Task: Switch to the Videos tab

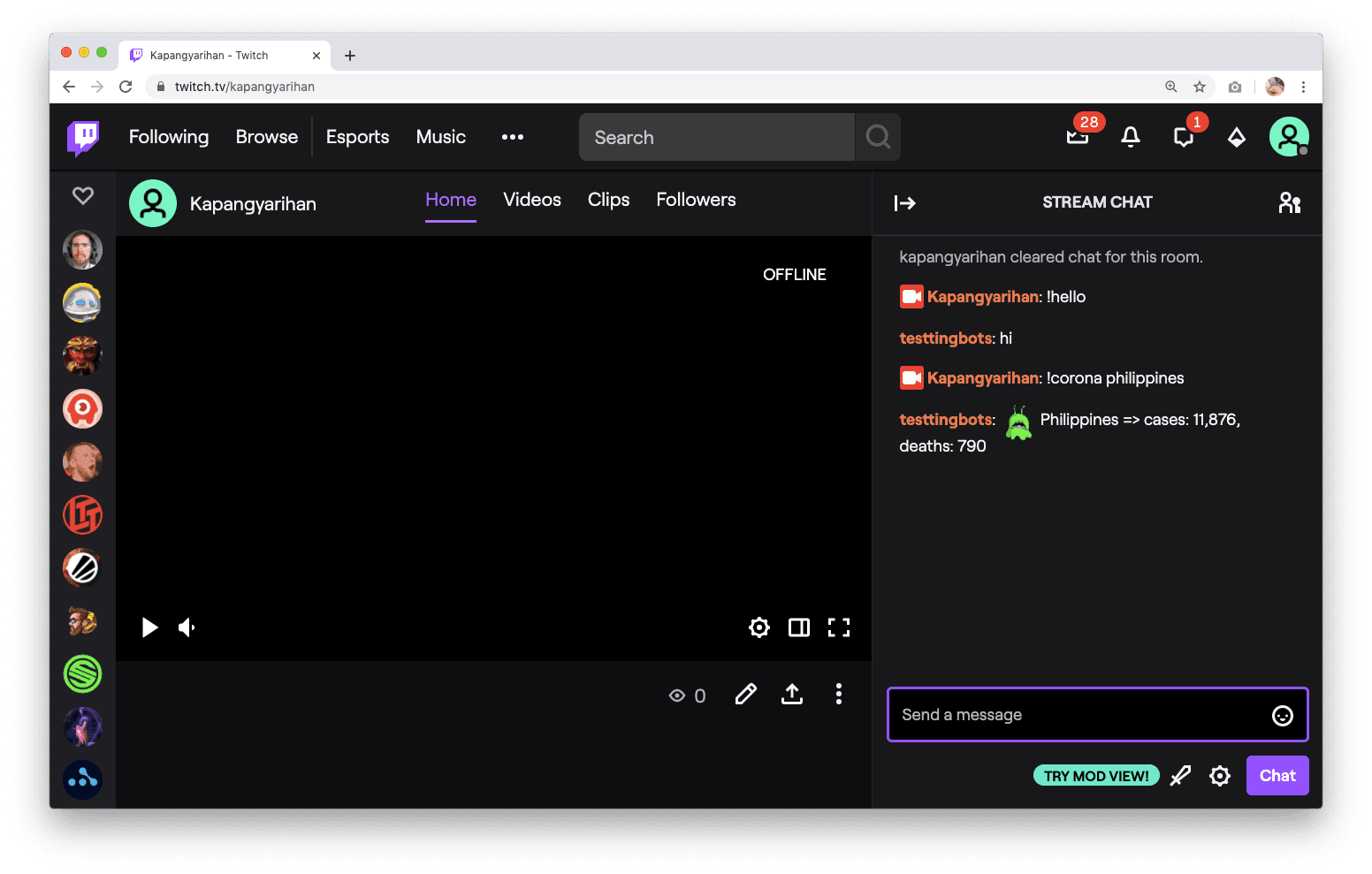Action: (x=531, y=200)
